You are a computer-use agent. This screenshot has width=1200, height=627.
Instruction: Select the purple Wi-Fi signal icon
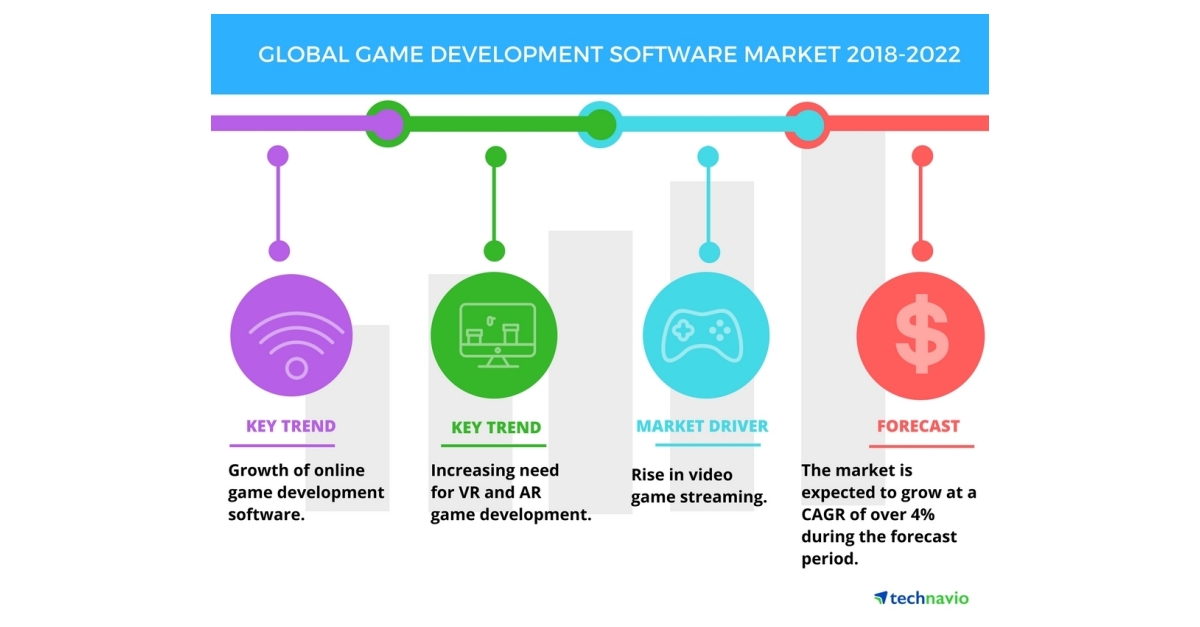point(292,335)
